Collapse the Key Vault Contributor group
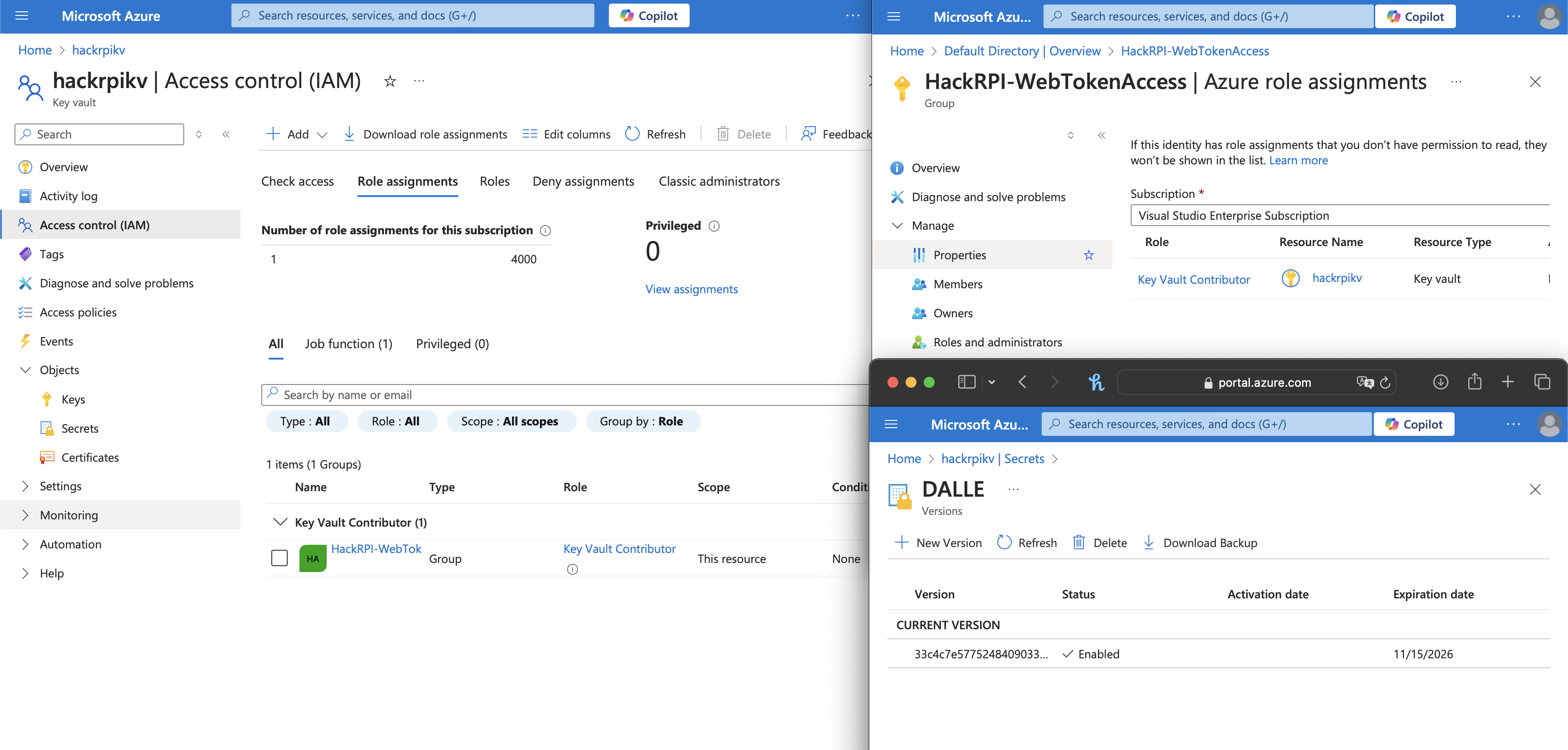 tap(280, 522)
